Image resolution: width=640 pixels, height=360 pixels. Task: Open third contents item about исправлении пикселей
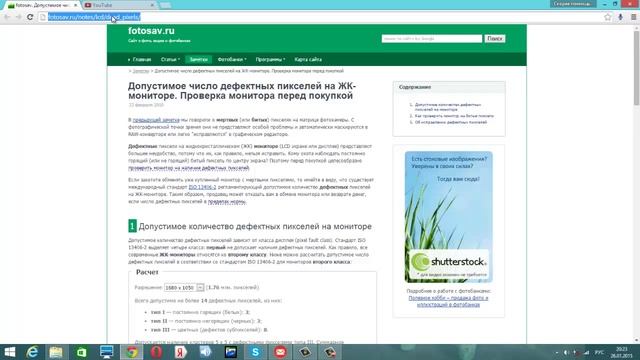click(451, 122)
